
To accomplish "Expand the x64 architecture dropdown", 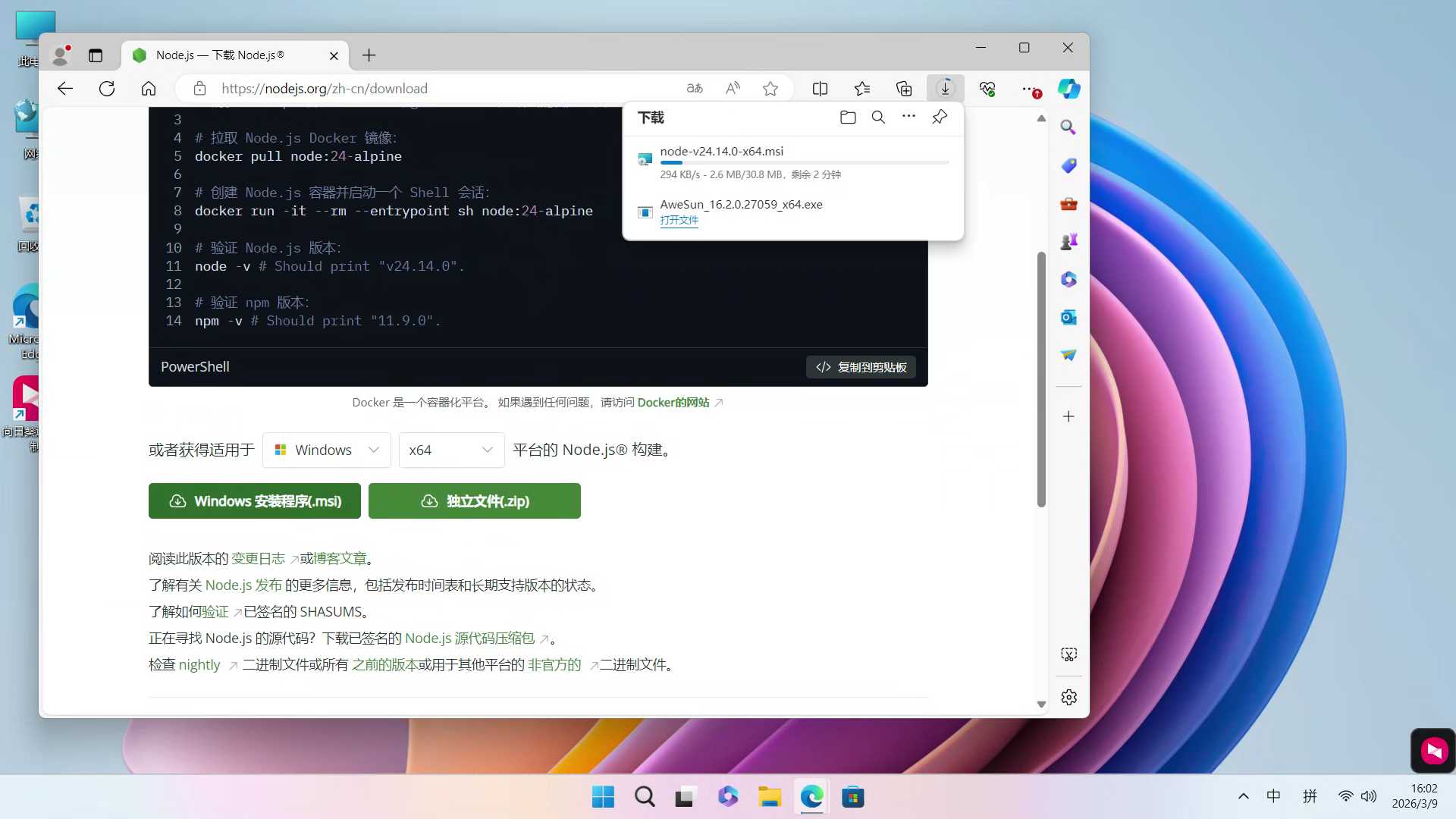I will [x=451, y=450].
